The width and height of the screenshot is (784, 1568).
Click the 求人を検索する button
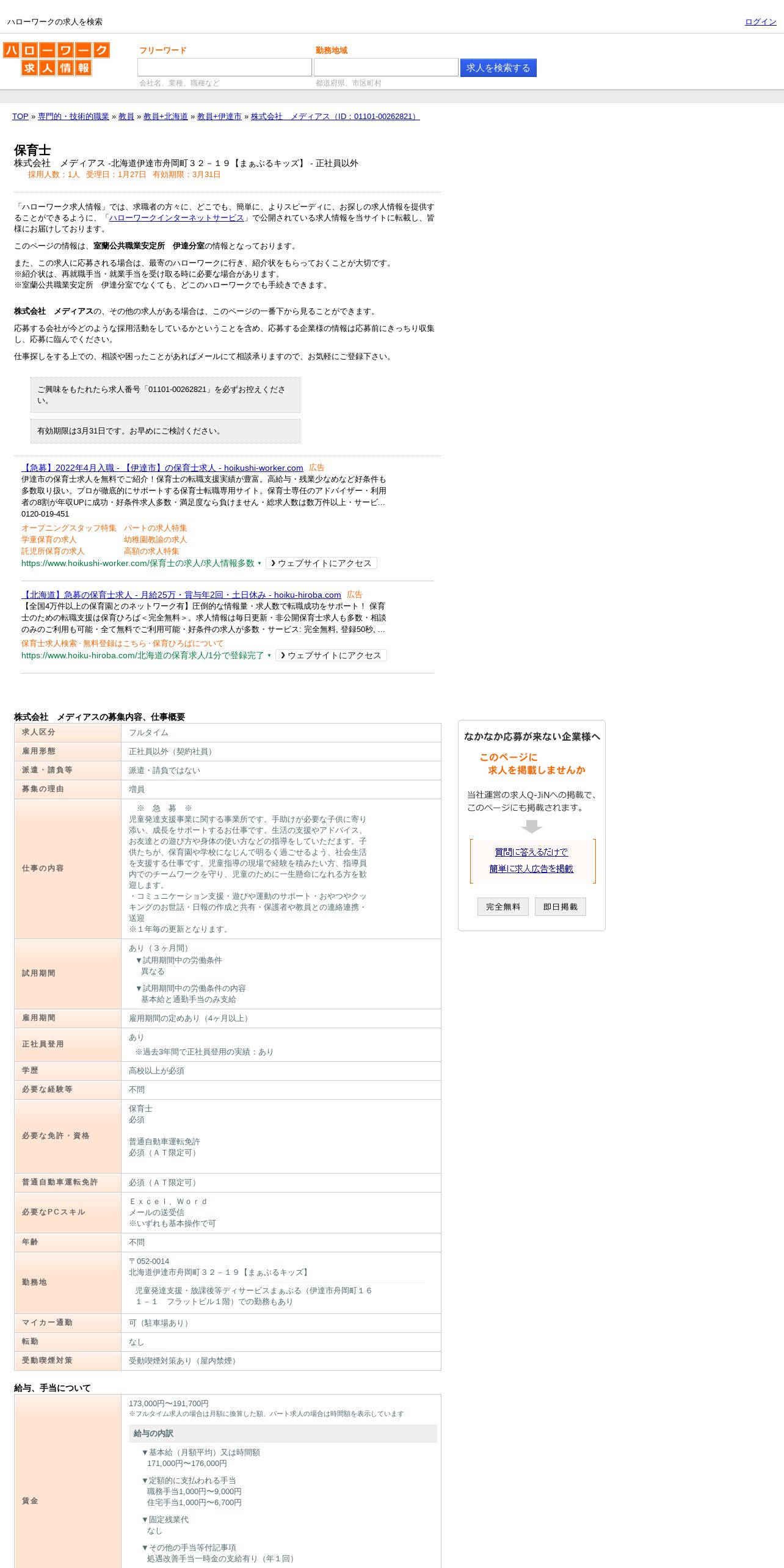[498, 68]
